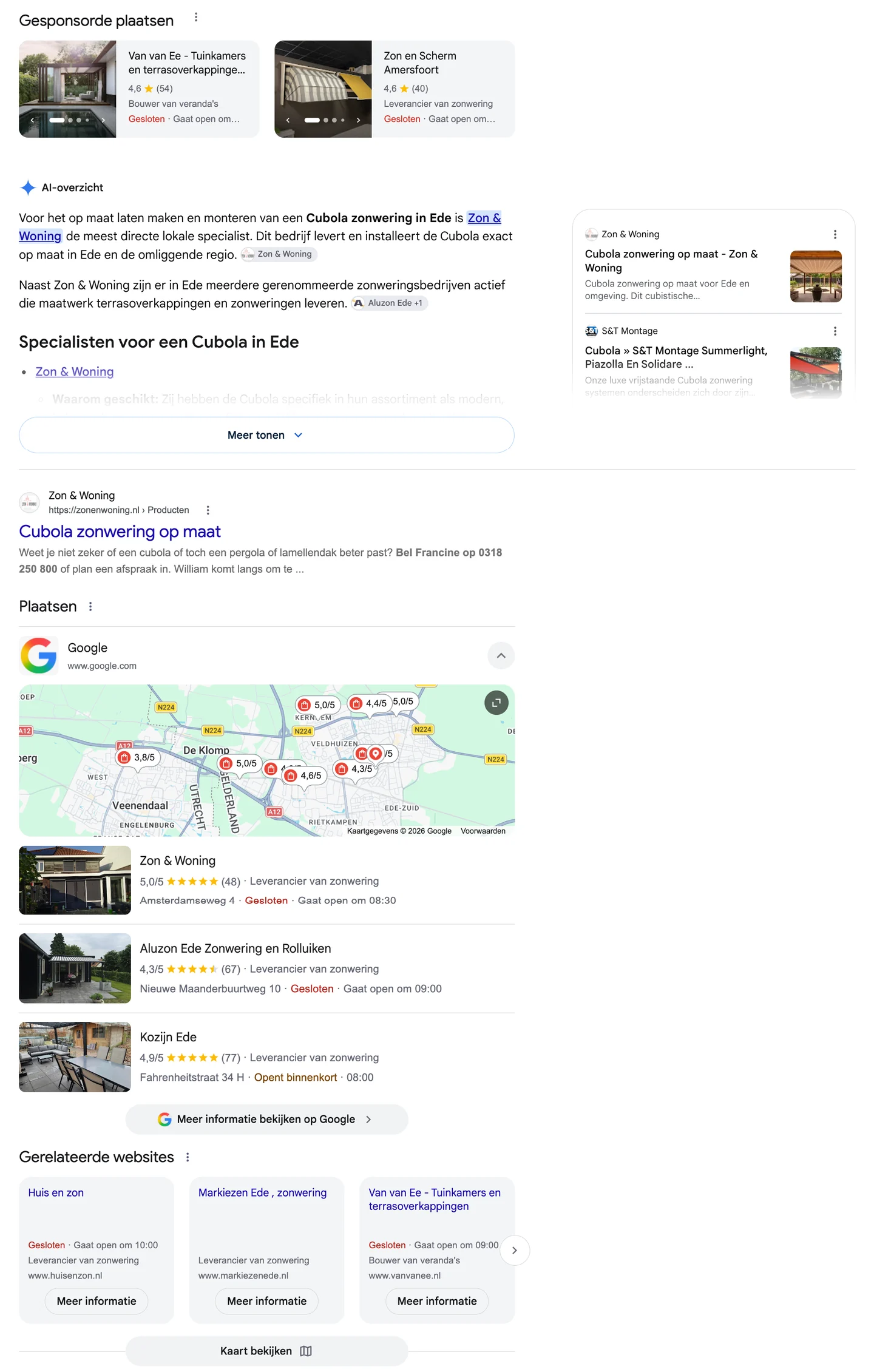
Task: Open options menu for Gerelateerde websites
Action: [x=188, y=1157]
